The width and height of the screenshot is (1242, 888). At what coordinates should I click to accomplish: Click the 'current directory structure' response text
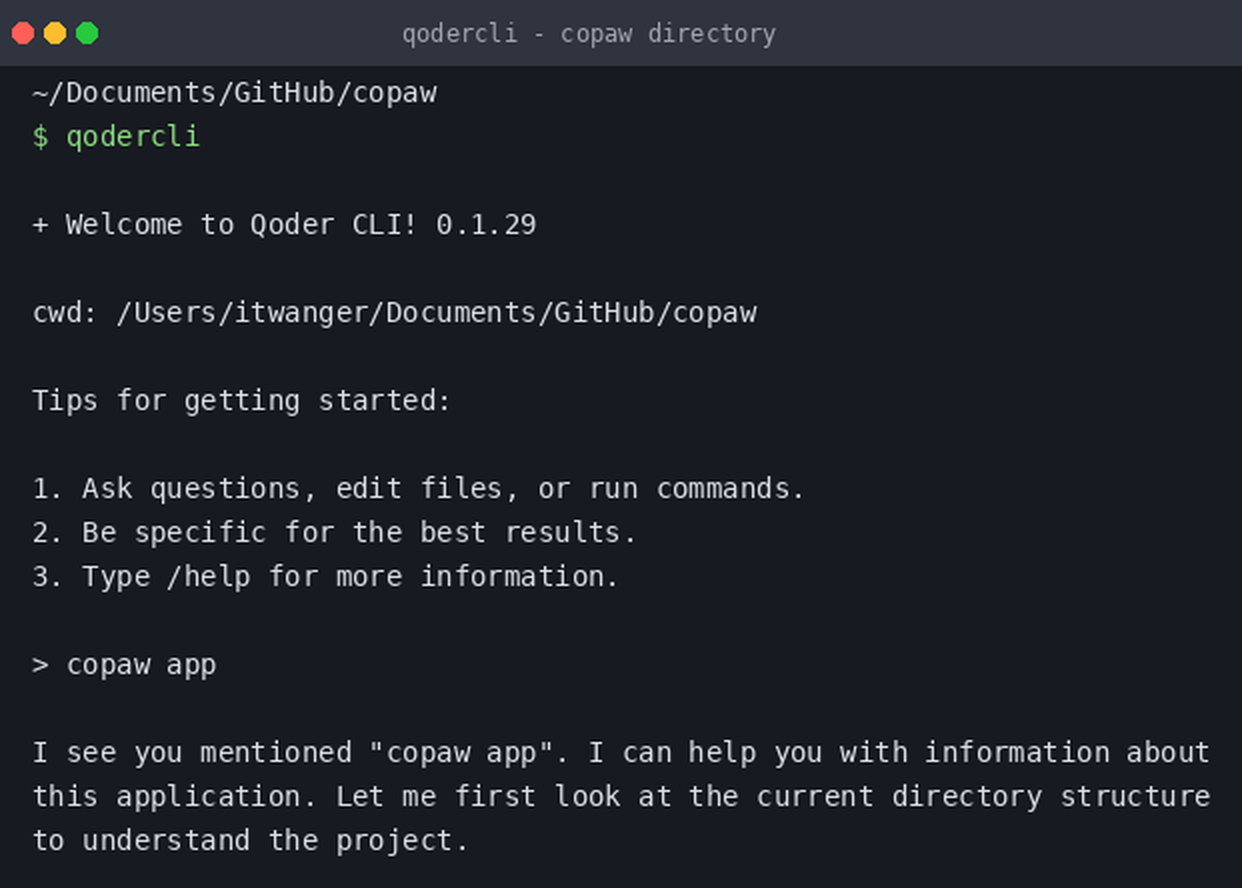click(983, 797)
